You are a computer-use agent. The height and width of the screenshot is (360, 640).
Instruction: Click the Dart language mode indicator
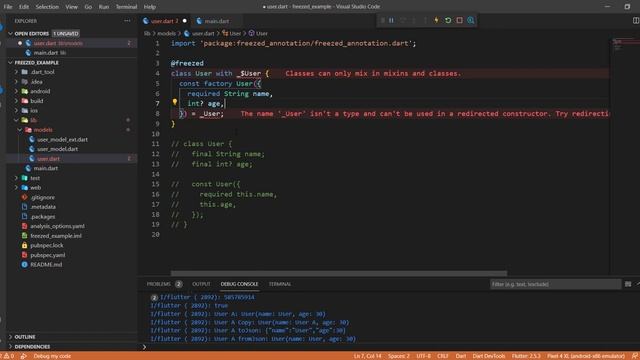(x=460, y=356)
